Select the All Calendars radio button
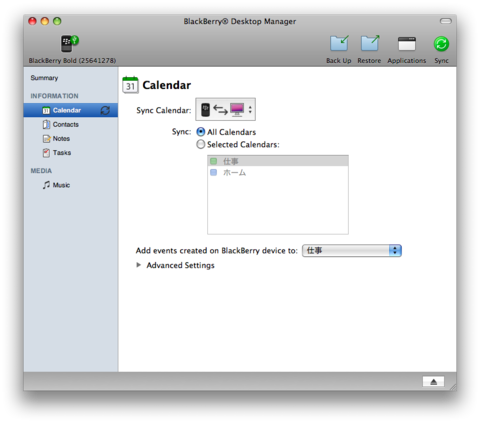The image size is (480, 423). [200, 132]
